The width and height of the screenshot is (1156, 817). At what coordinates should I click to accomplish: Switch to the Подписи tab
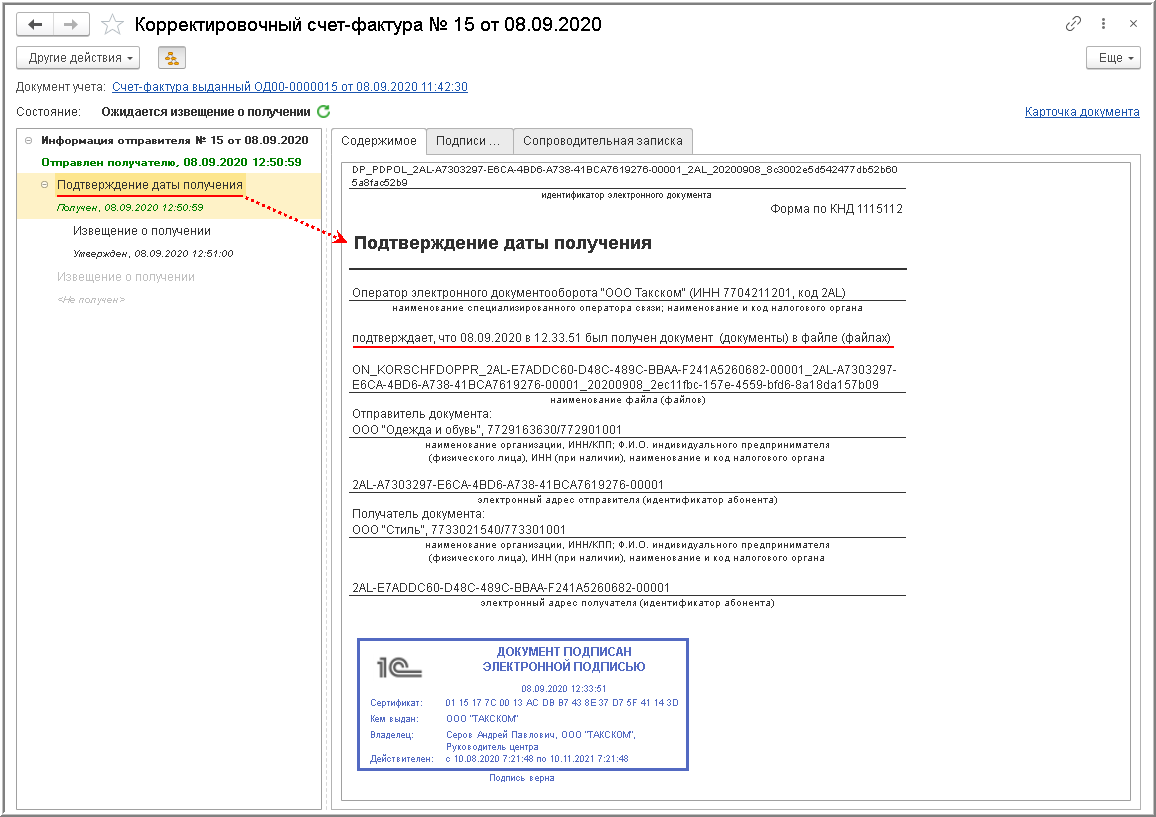468,141
